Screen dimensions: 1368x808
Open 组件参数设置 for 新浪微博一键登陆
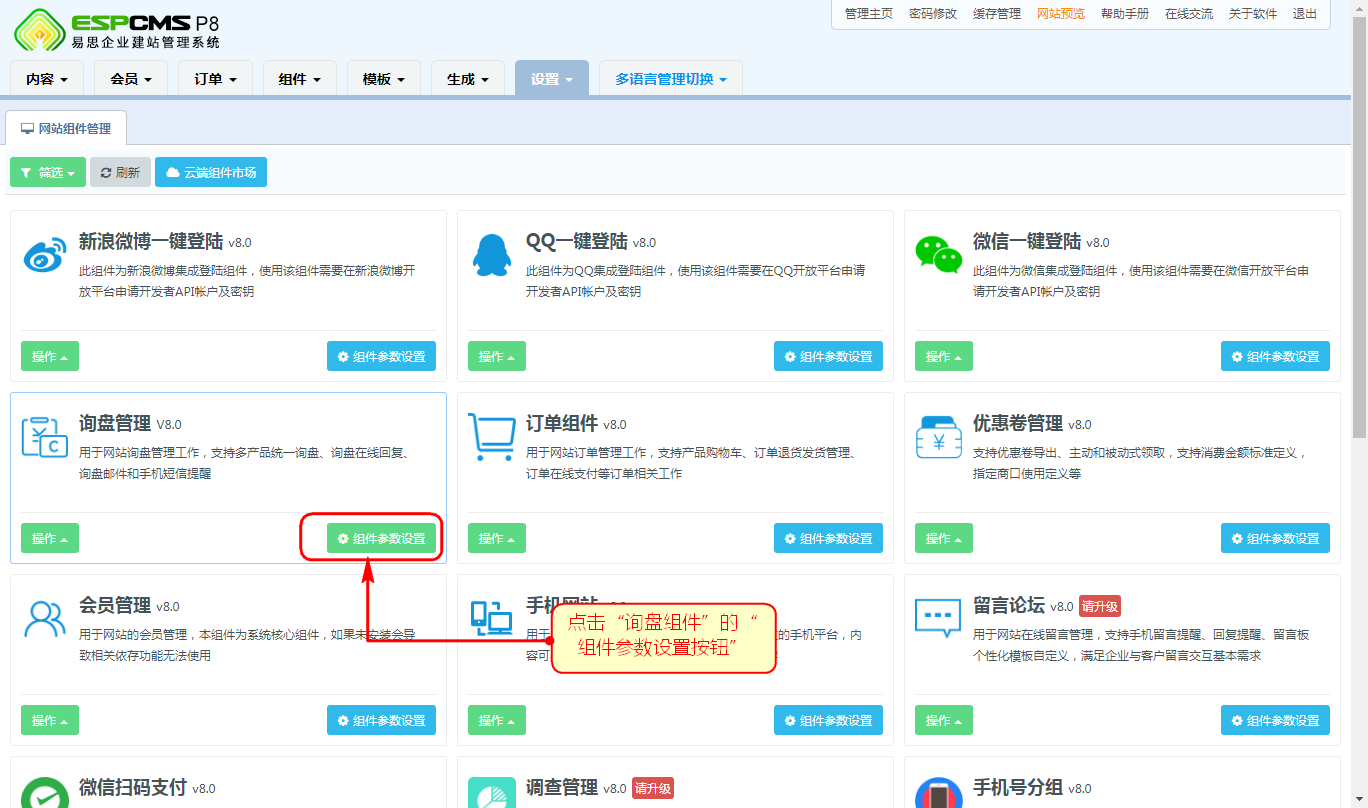(381, 356)
